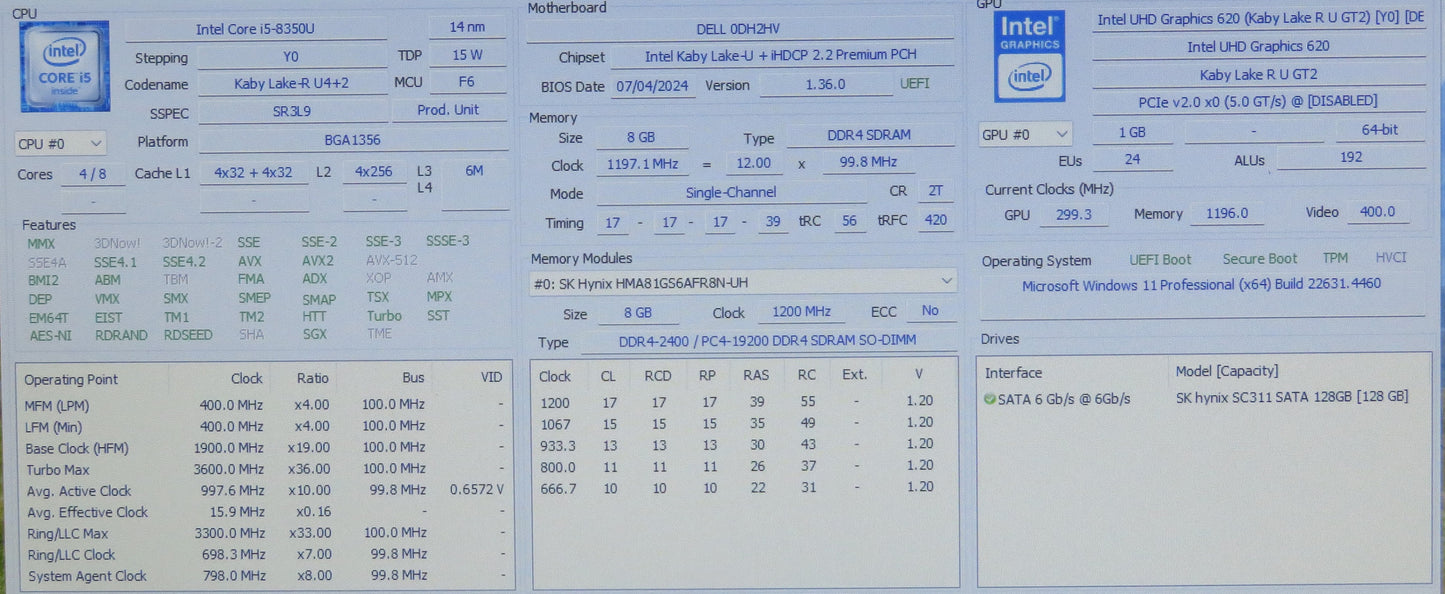Screen dimensions: 1445x594
Task: Click the Interface column header in Drives
Action: click(1013, 372)
